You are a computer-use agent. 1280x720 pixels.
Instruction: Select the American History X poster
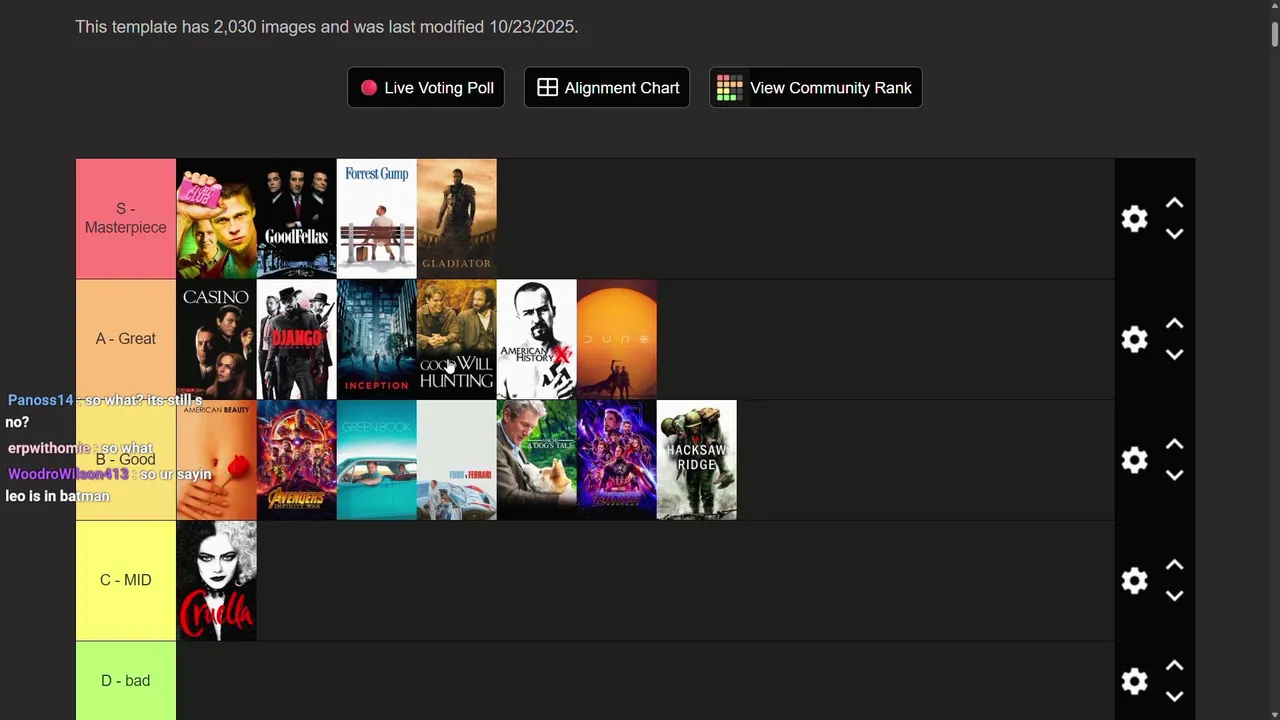(537, 340)
